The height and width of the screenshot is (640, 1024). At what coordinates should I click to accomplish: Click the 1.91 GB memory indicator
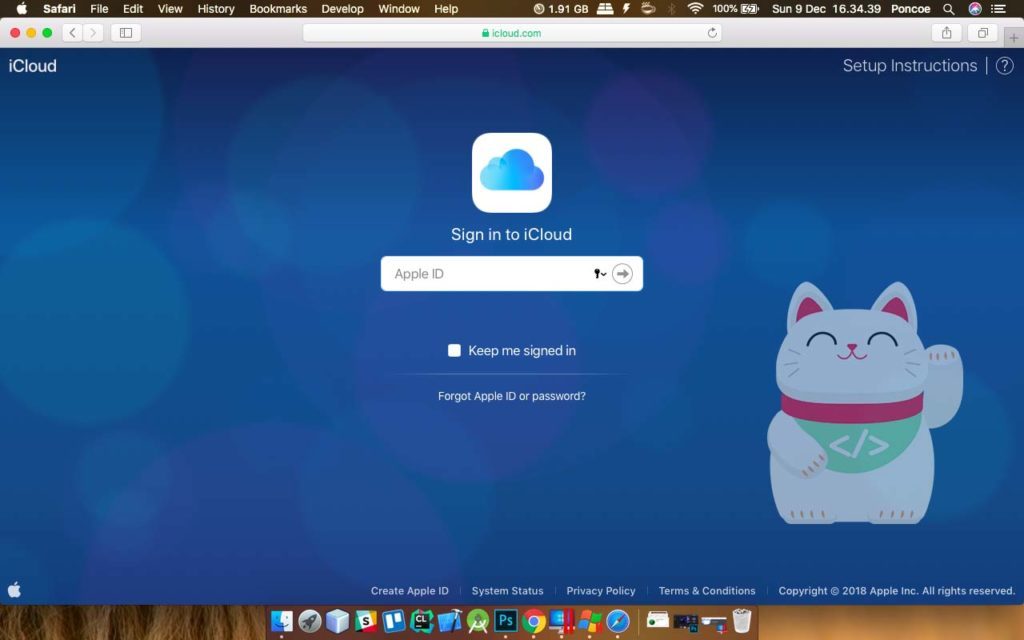pyautogui.click(x=561, y=9)
